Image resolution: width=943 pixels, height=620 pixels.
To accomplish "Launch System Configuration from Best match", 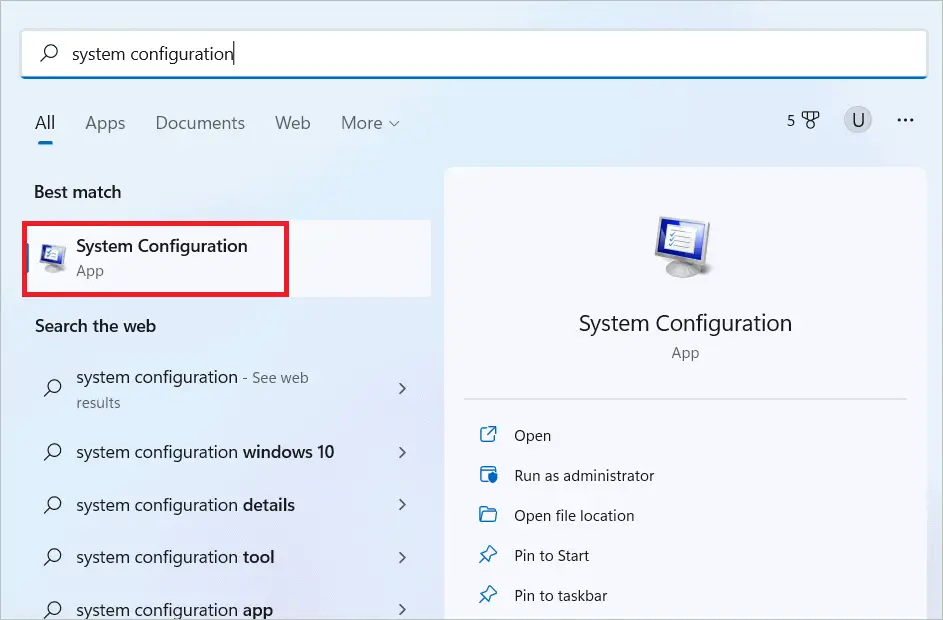I will pyautogui.click(x=160, y=255).
